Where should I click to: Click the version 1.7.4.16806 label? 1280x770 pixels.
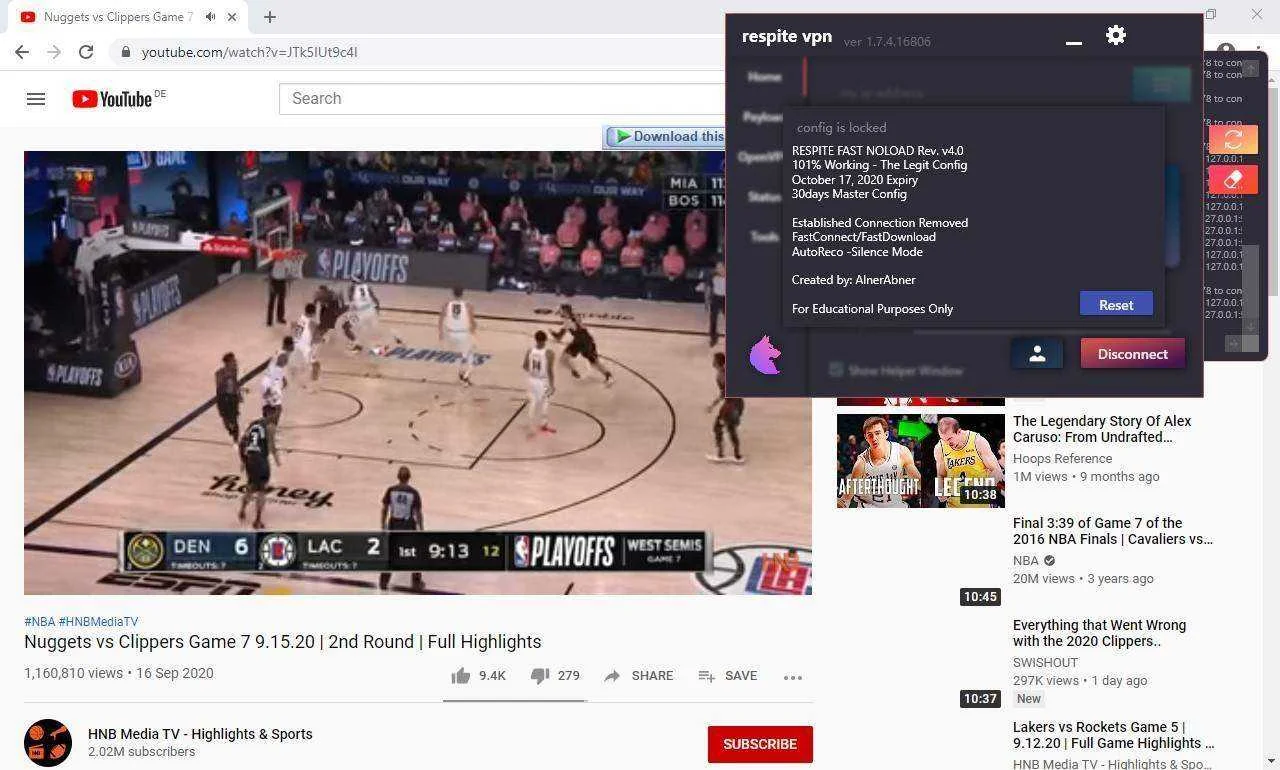887,42
